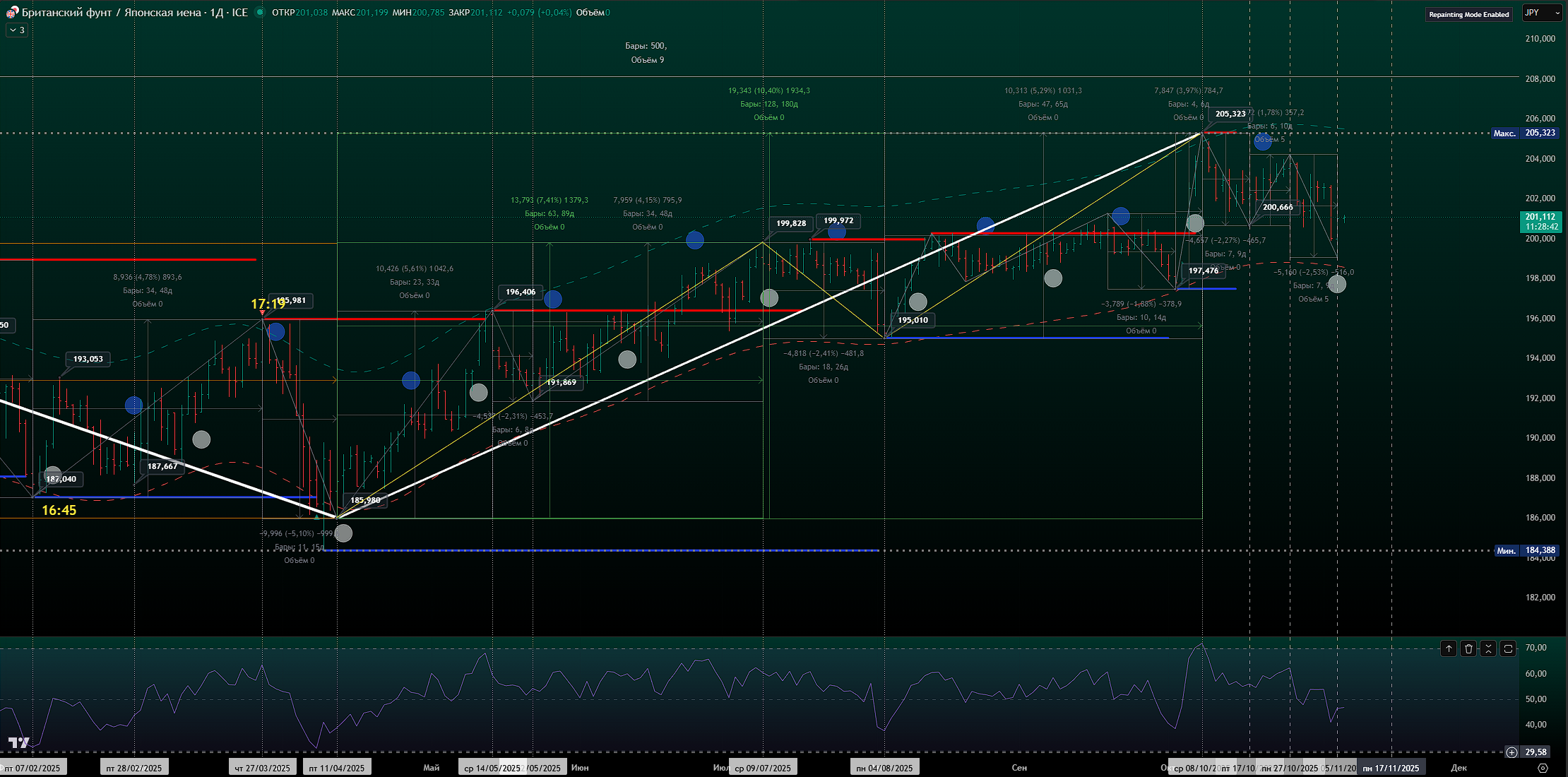
Task: Click the green market status dot
Action: [259, 12]
